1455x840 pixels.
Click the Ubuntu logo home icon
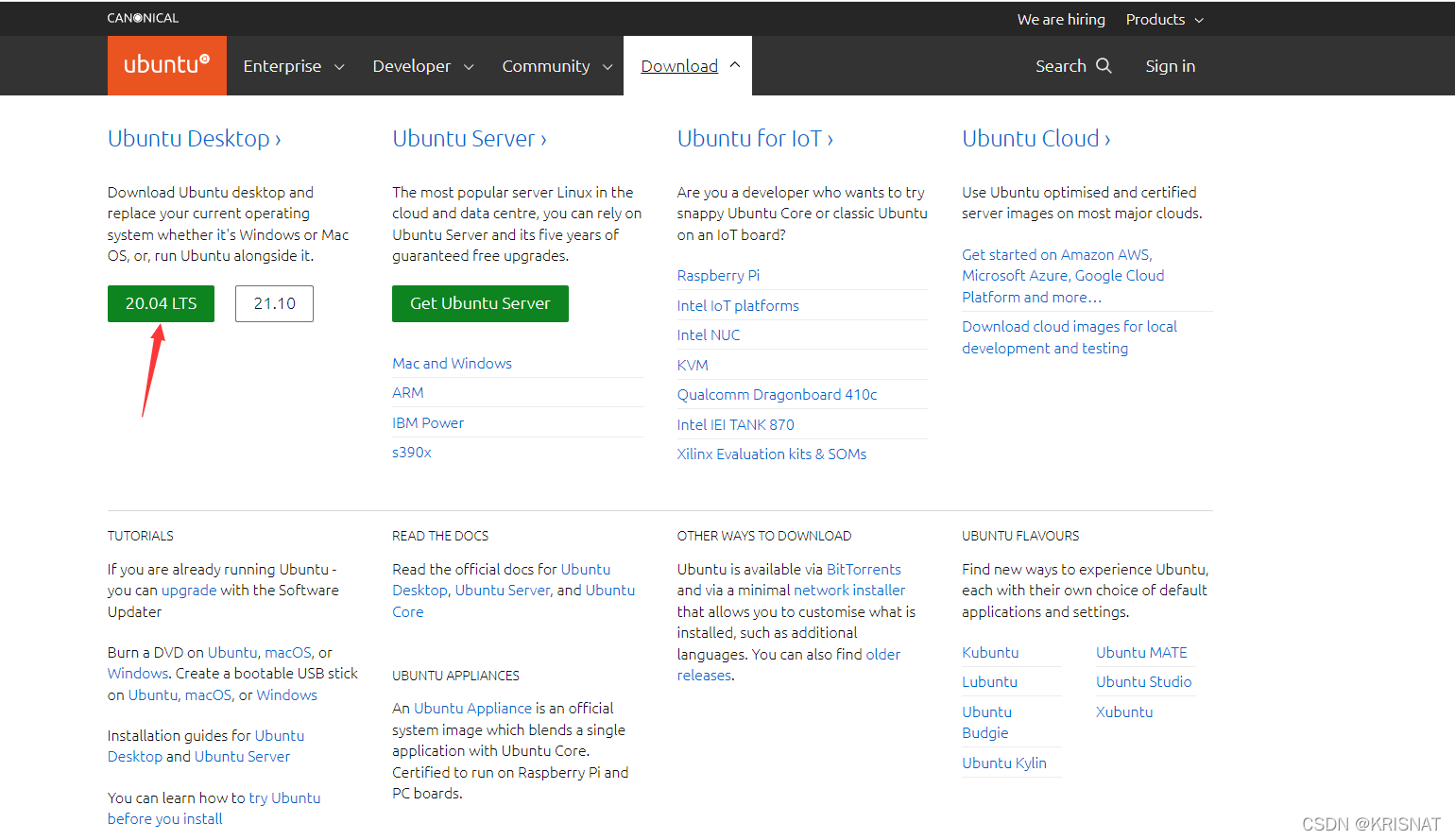pyautogui.click(x=166, y=65)
